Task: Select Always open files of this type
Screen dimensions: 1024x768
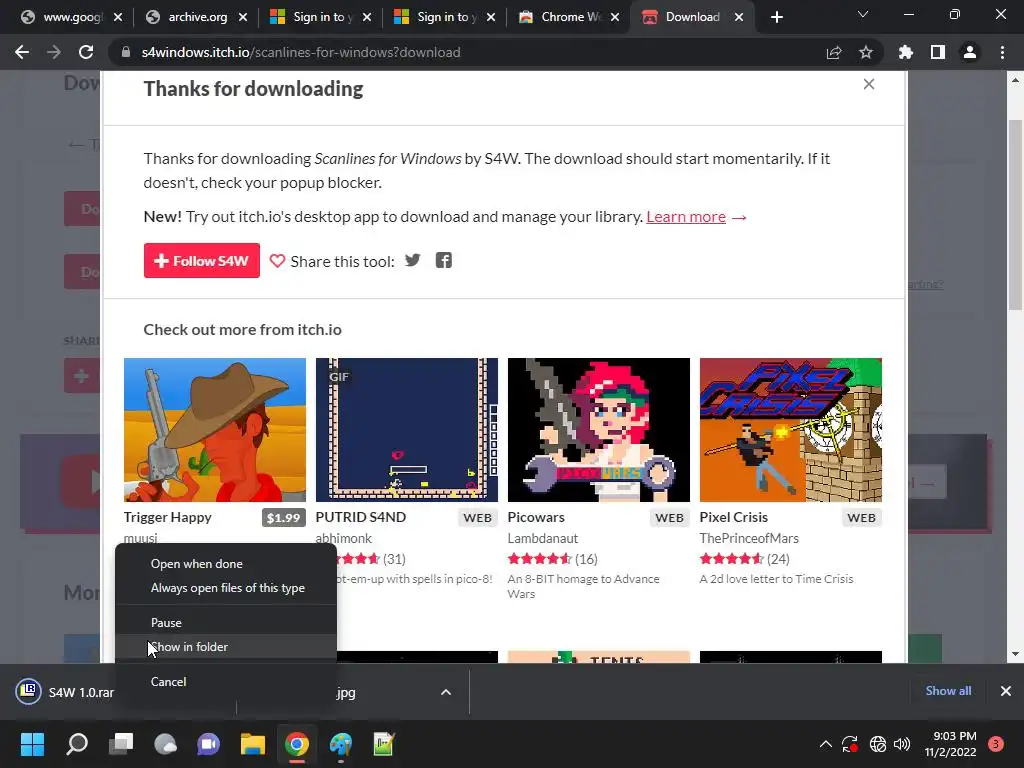Action: [226, 588]
